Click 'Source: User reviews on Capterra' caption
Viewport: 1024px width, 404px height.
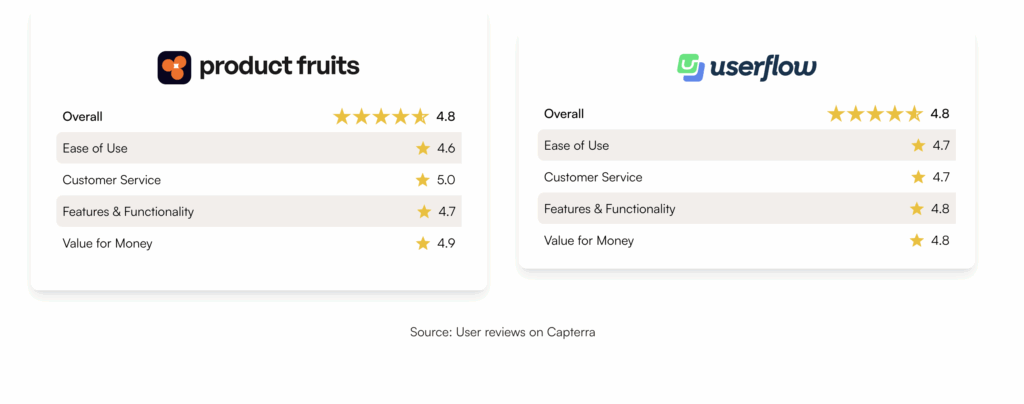(502, 332)
